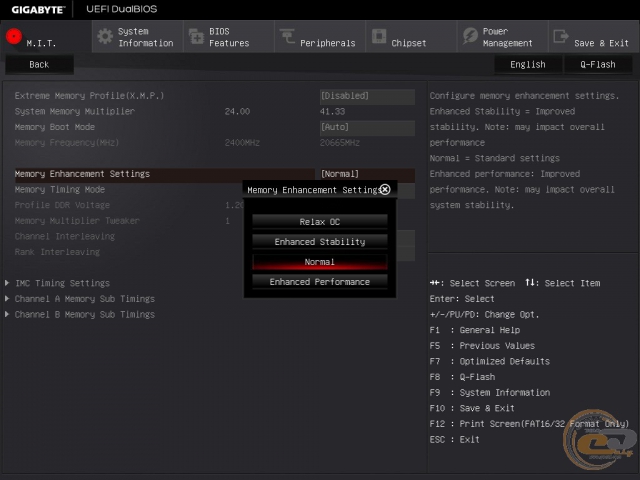Screen dimensions: 640x480
Task: Click the GIGABYTE logo
Action: pos(38,10)
